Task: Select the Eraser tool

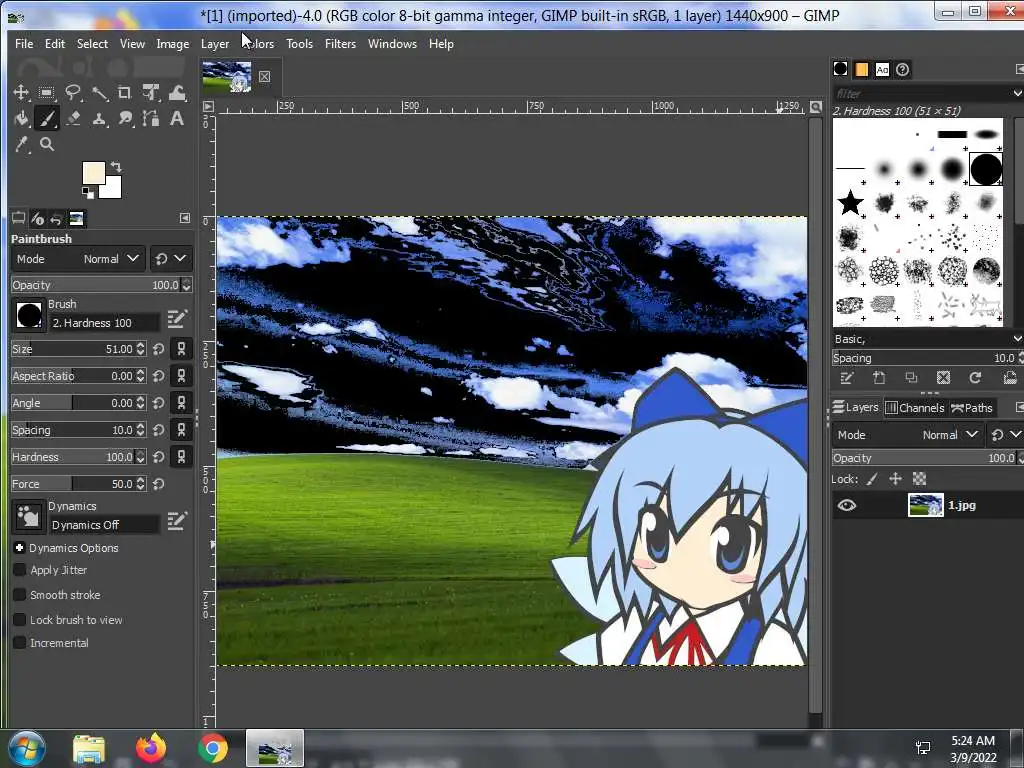Action: pos(73,118)
